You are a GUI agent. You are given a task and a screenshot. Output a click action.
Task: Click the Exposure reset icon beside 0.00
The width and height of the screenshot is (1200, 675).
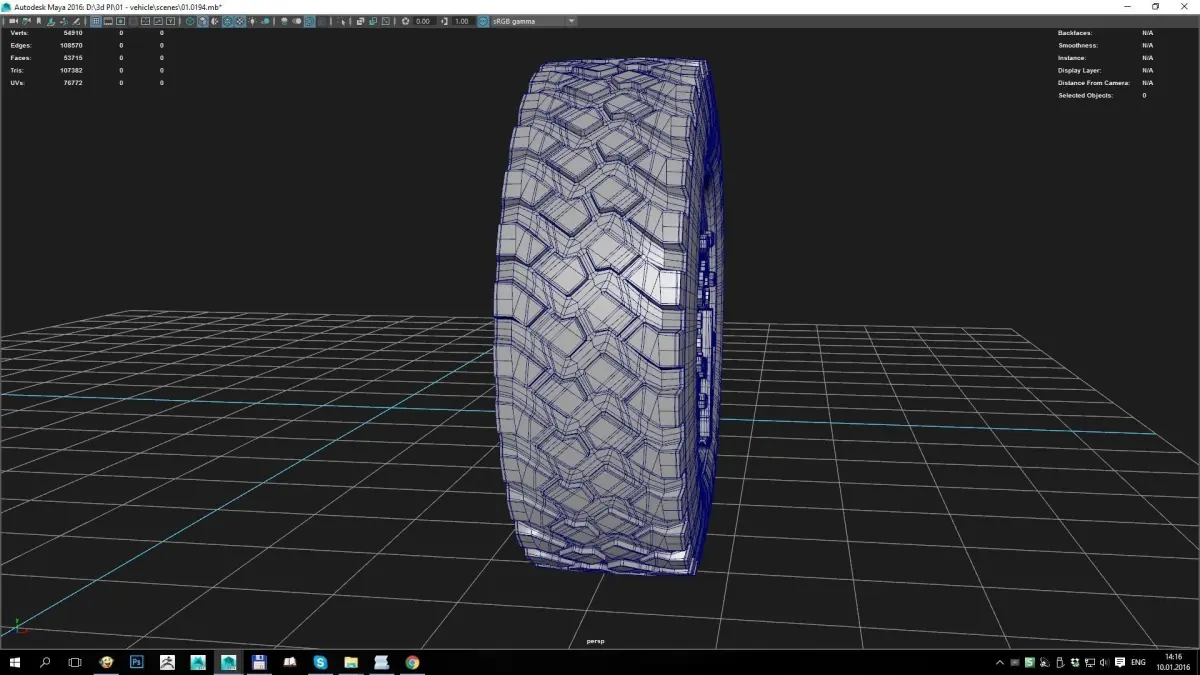point(406,21)
